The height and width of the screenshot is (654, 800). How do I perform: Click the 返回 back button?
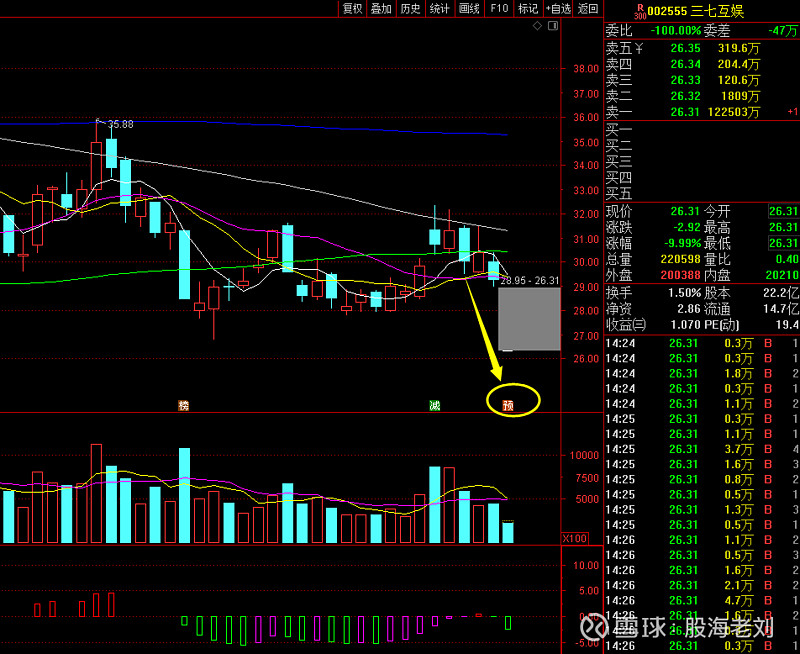point(588,9)
